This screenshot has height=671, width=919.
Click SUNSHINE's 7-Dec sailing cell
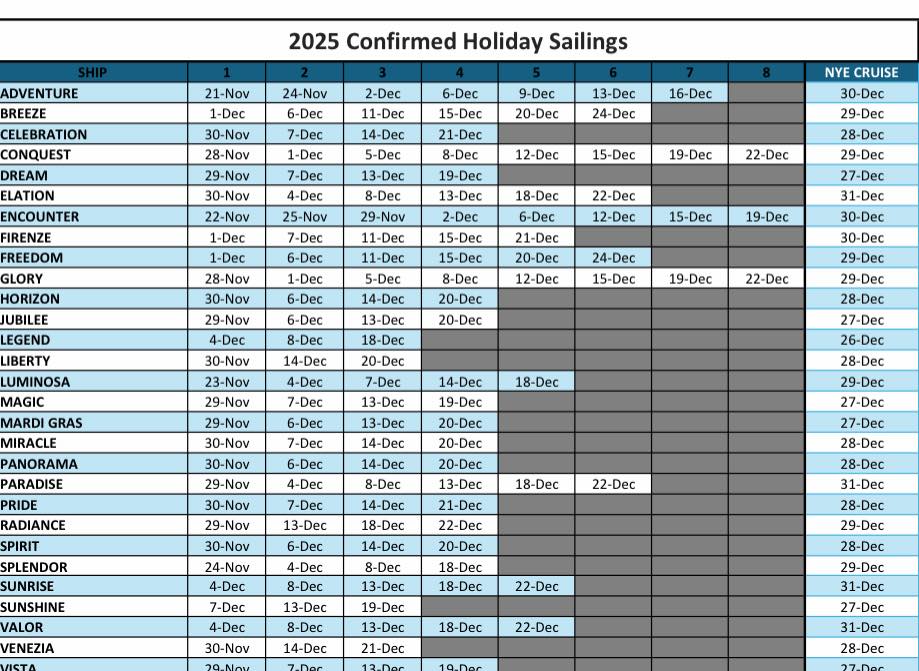tap(227, 607)
